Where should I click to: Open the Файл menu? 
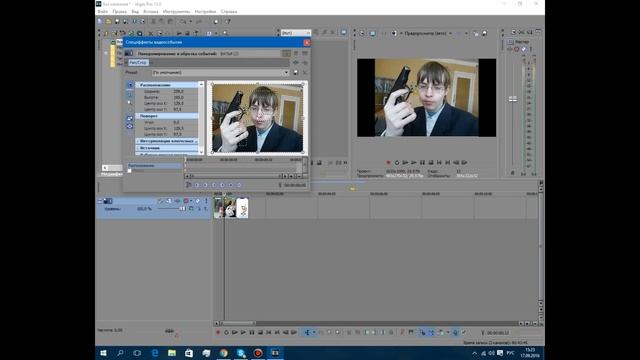coord(103,11)
